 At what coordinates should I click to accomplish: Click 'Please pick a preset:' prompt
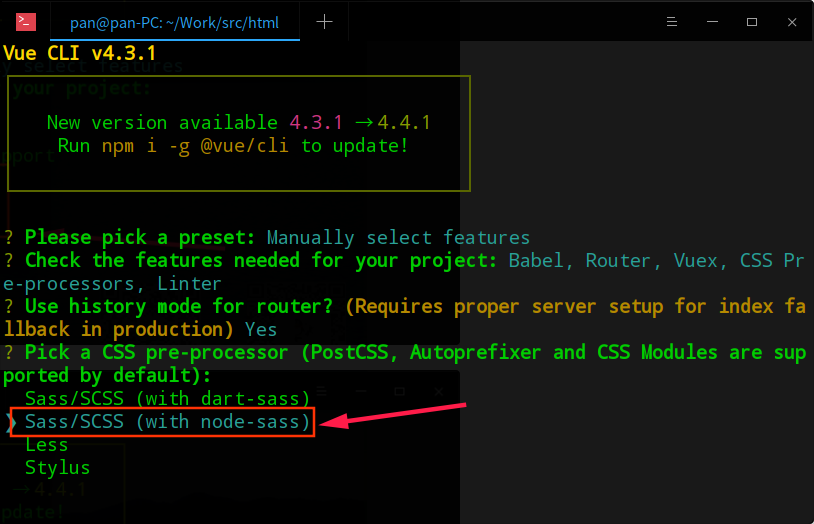(140, 237)
